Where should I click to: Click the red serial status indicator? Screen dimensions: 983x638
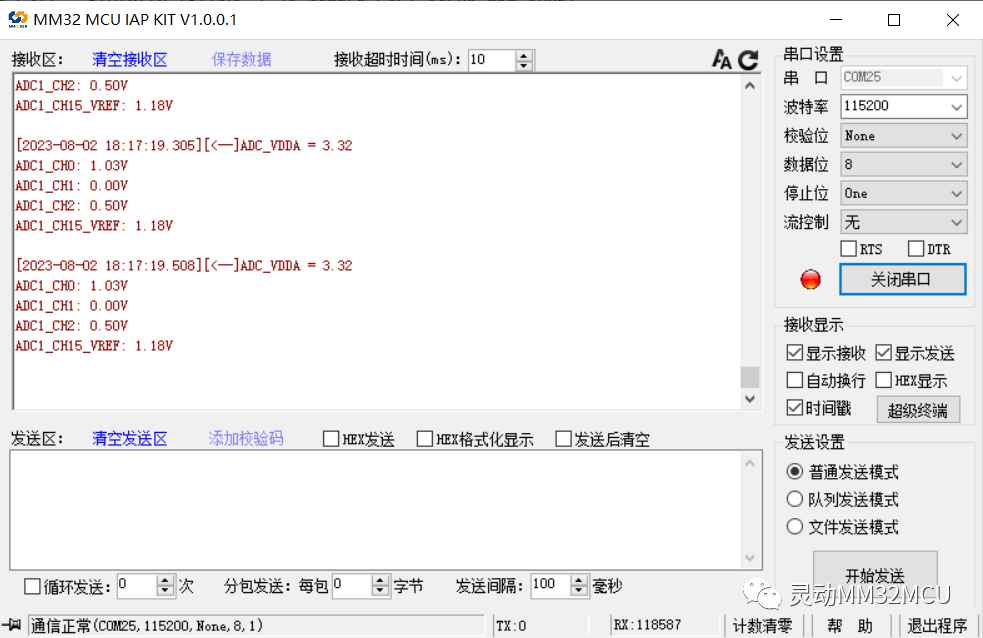pos(810,279)
